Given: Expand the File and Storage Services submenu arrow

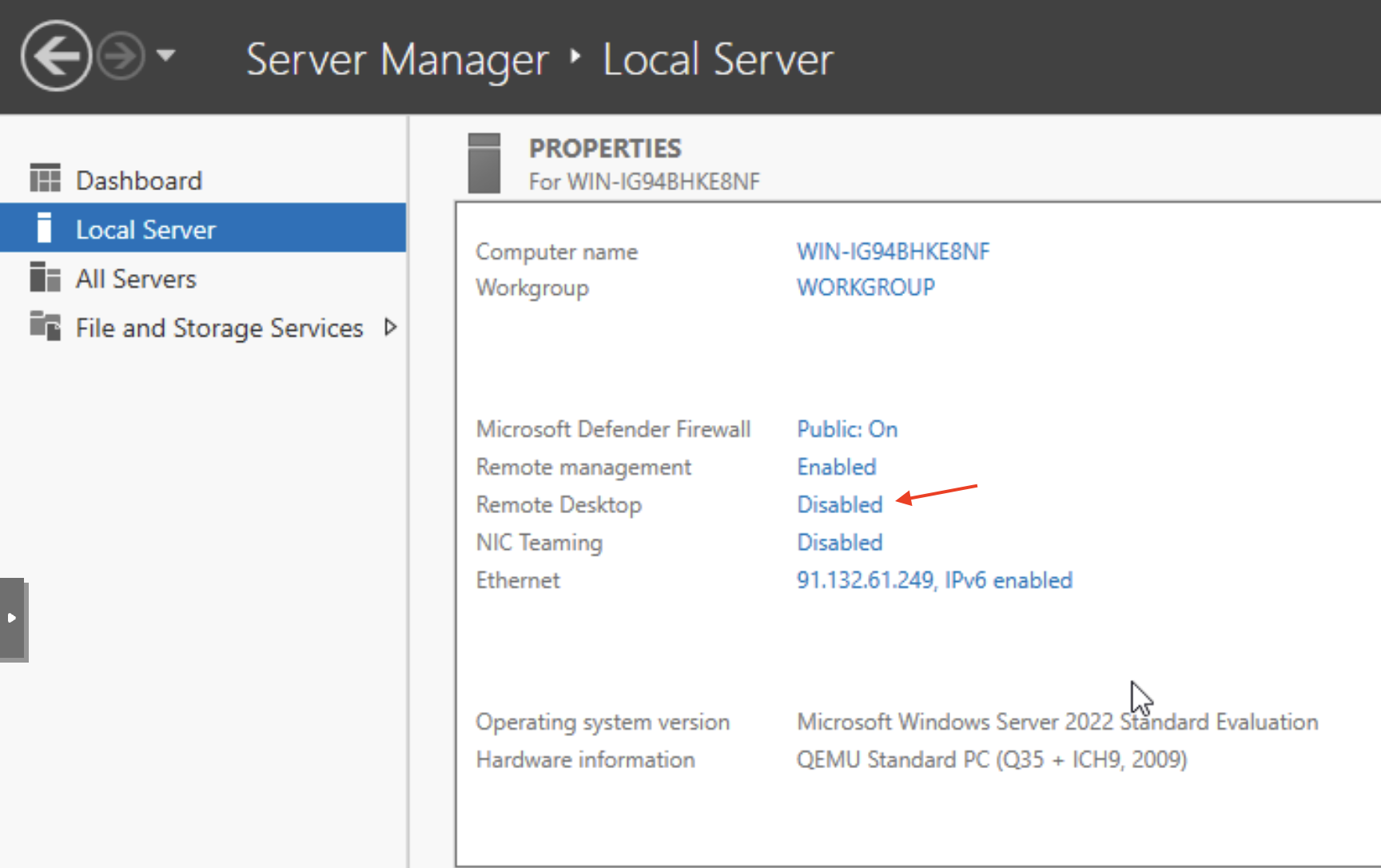Looking at the screenshot, I should (x=390, y=327).
